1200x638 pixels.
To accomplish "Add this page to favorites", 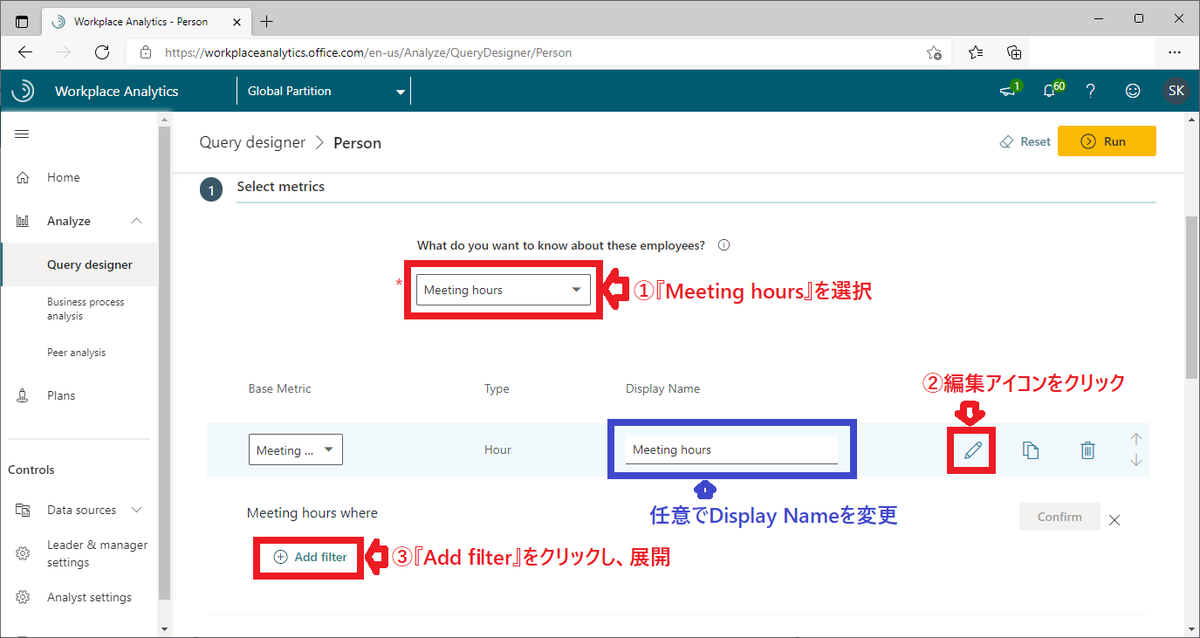I will click(934, 52).
